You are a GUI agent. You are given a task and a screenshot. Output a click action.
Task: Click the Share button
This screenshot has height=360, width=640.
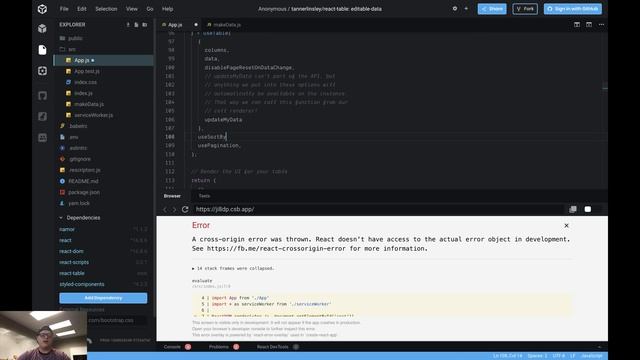492,9
